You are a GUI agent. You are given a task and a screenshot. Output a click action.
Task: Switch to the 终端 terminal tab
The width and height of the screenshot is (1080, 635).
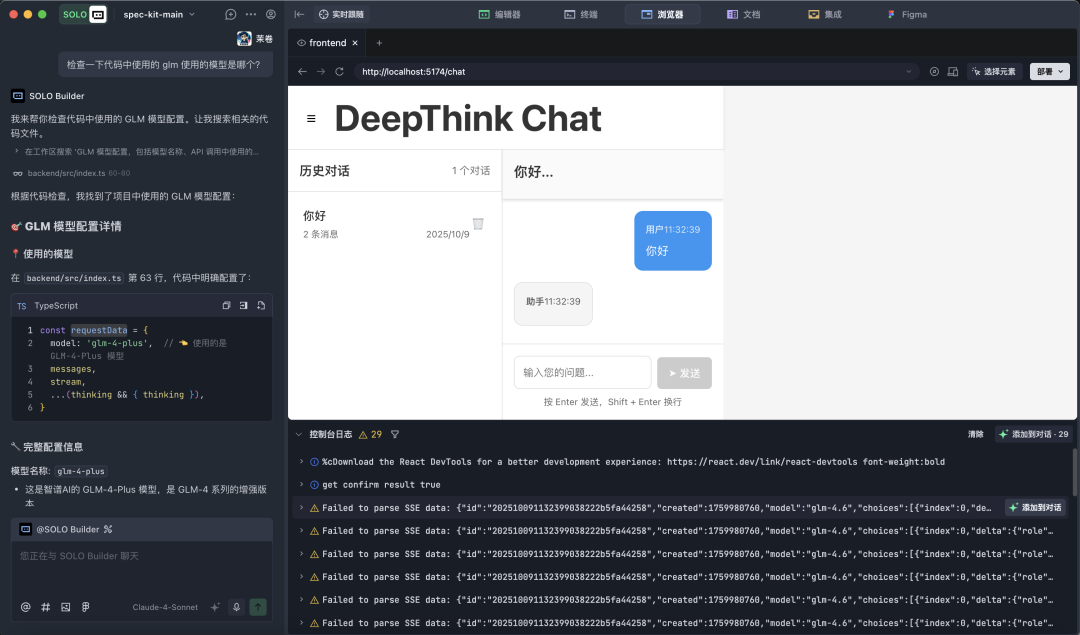pos(581,14)
